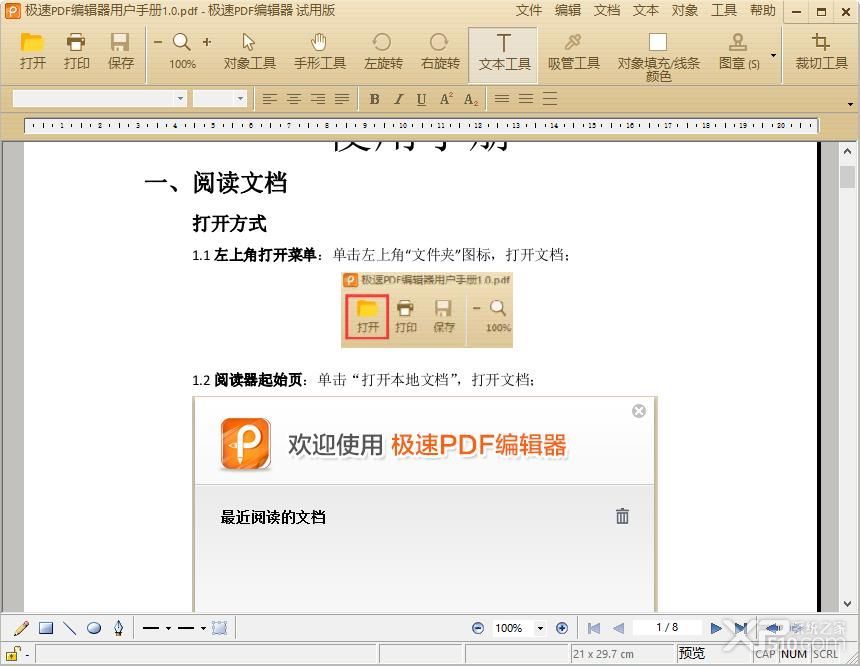The image size is (860, 666).
Task: Click bottom zoom out minus button
Action: 478,628
